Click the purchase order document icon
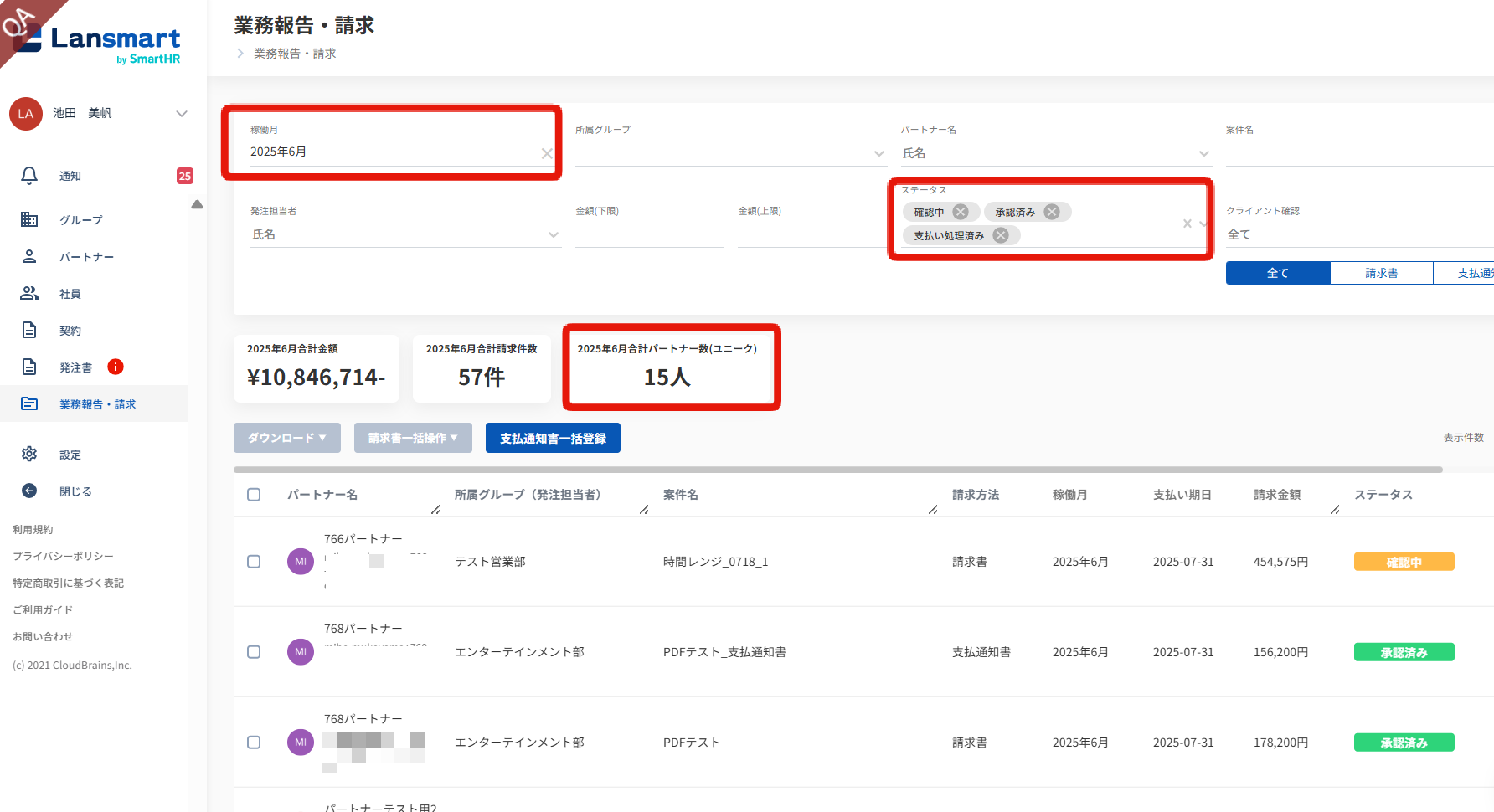 point(29,367)
